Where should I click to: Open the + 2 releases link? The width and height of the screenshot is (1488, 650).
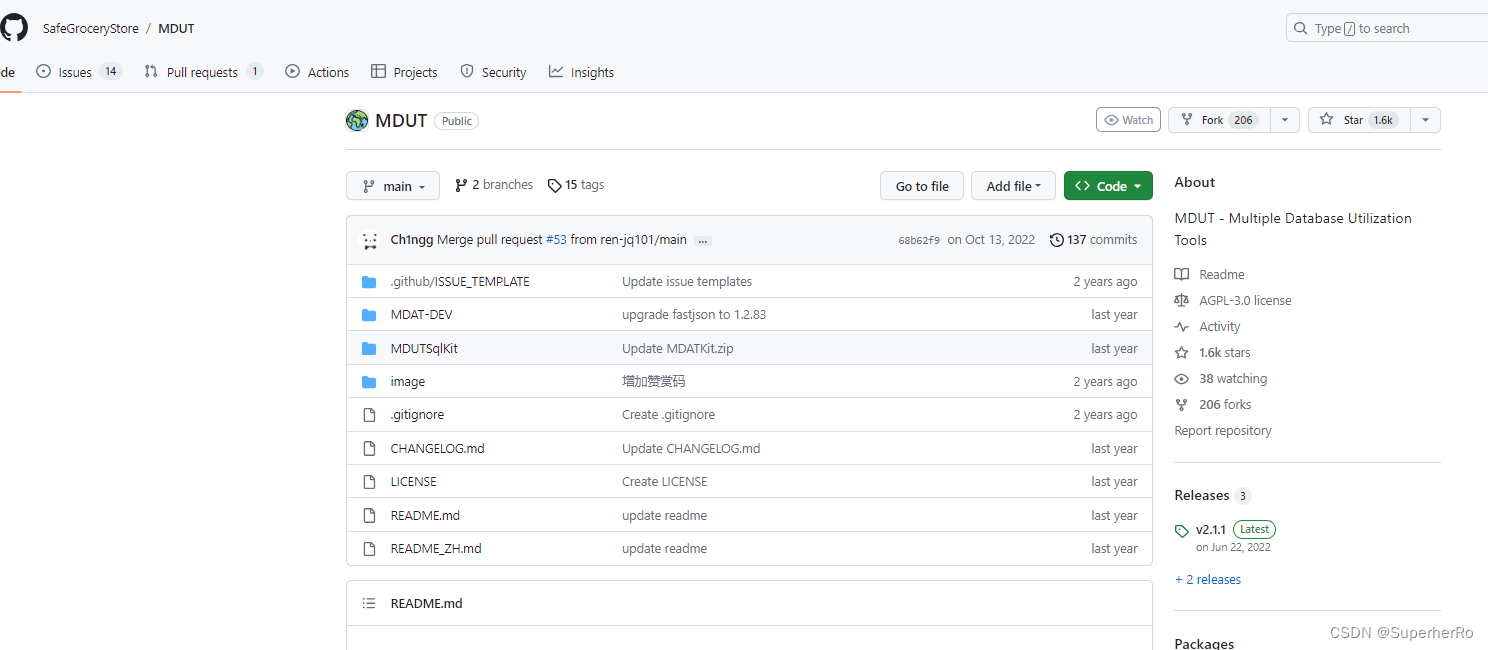click(1207, 580)
